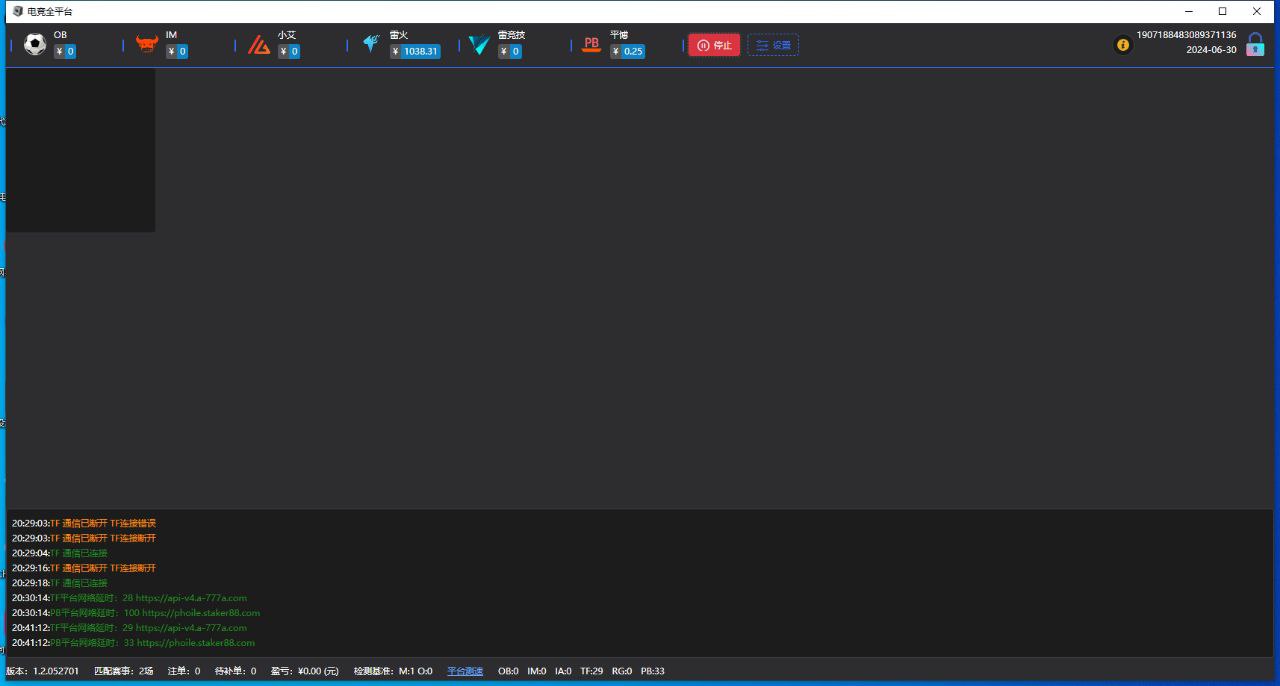This screenshot has height=686, width=1280.
Task: Click the OB balance value
Action: [x=70, y=52]
